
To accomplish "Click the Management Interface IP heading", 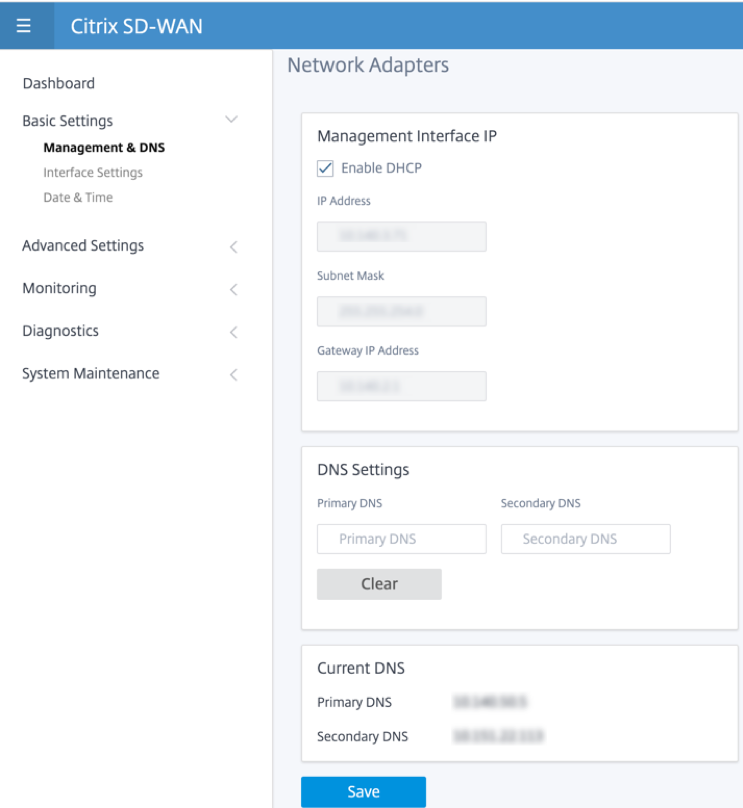I will tap(407, 136).
